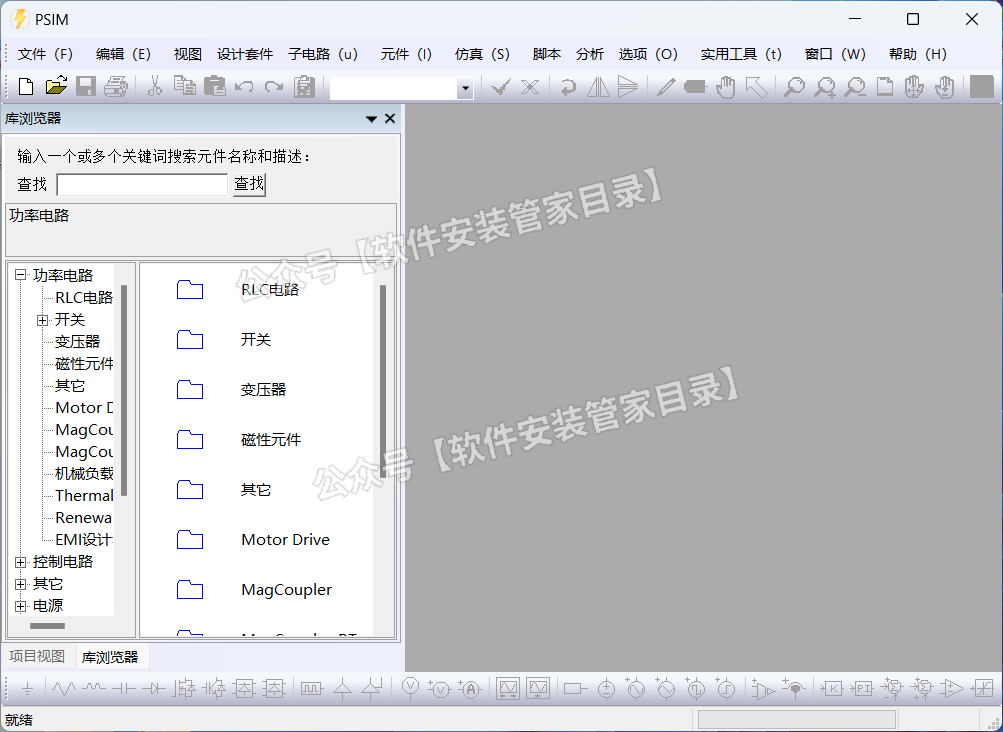
Task: Expand the 电源 tree node
Action: [21, 606]
